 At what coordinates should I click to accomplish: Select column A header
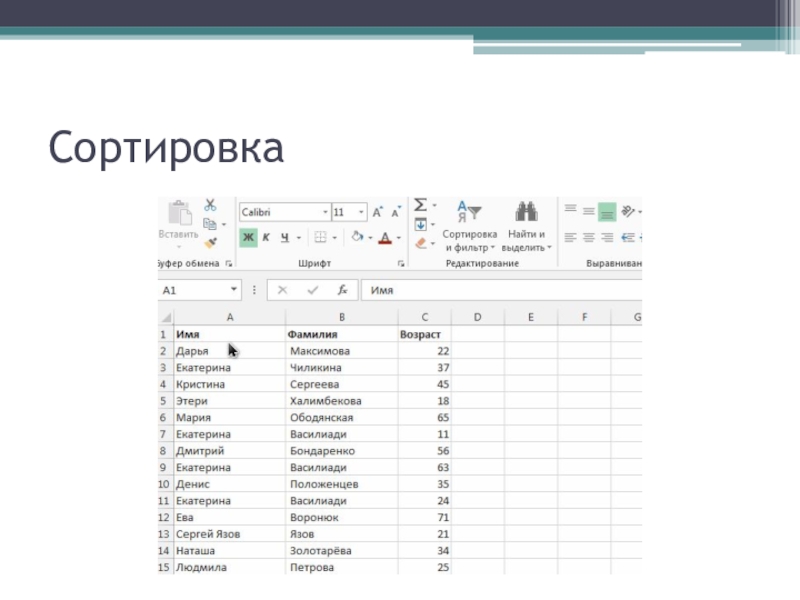tap(230, 317)
